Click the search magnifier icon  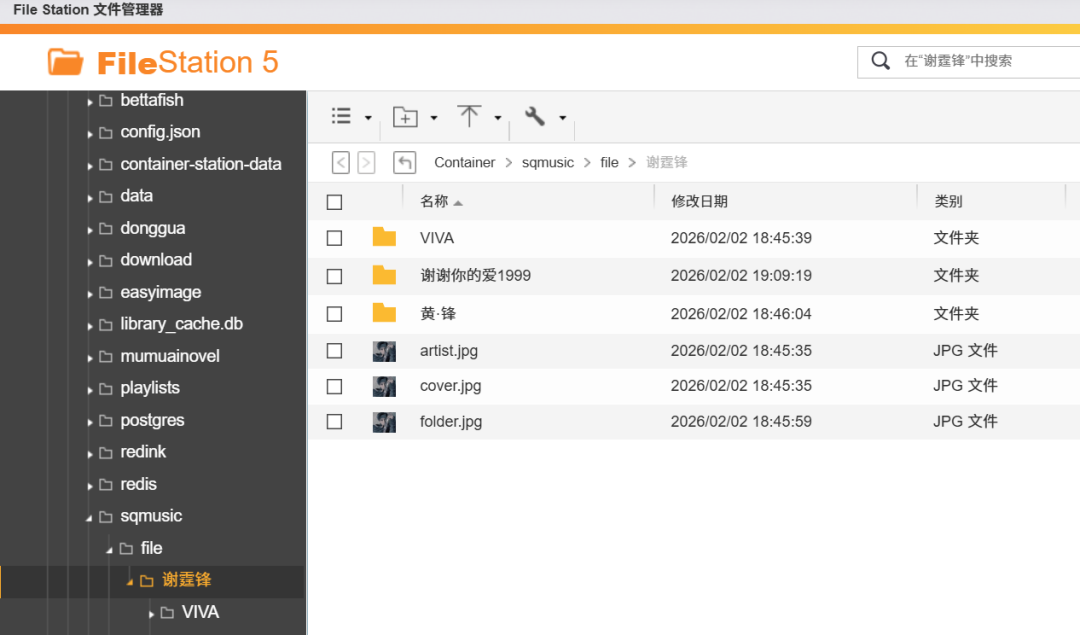(880, 61)
